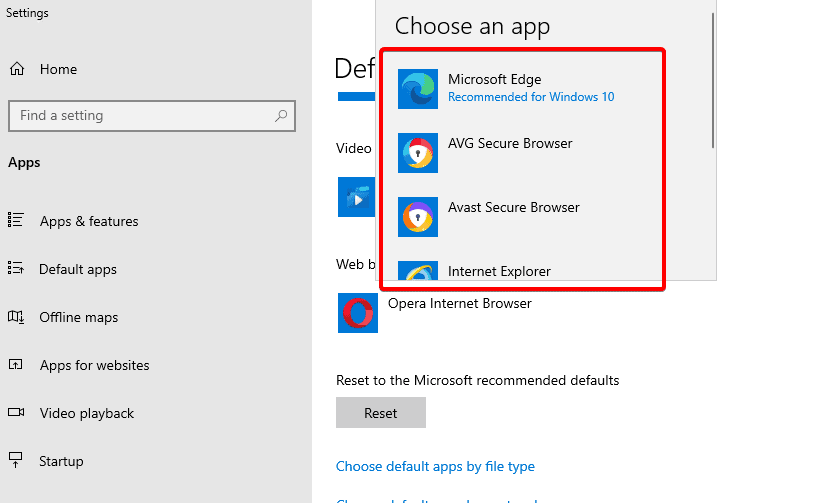
Task: Select Opera Internet Browser default entry
Action: pyautogui.click(x=460, y=303)
